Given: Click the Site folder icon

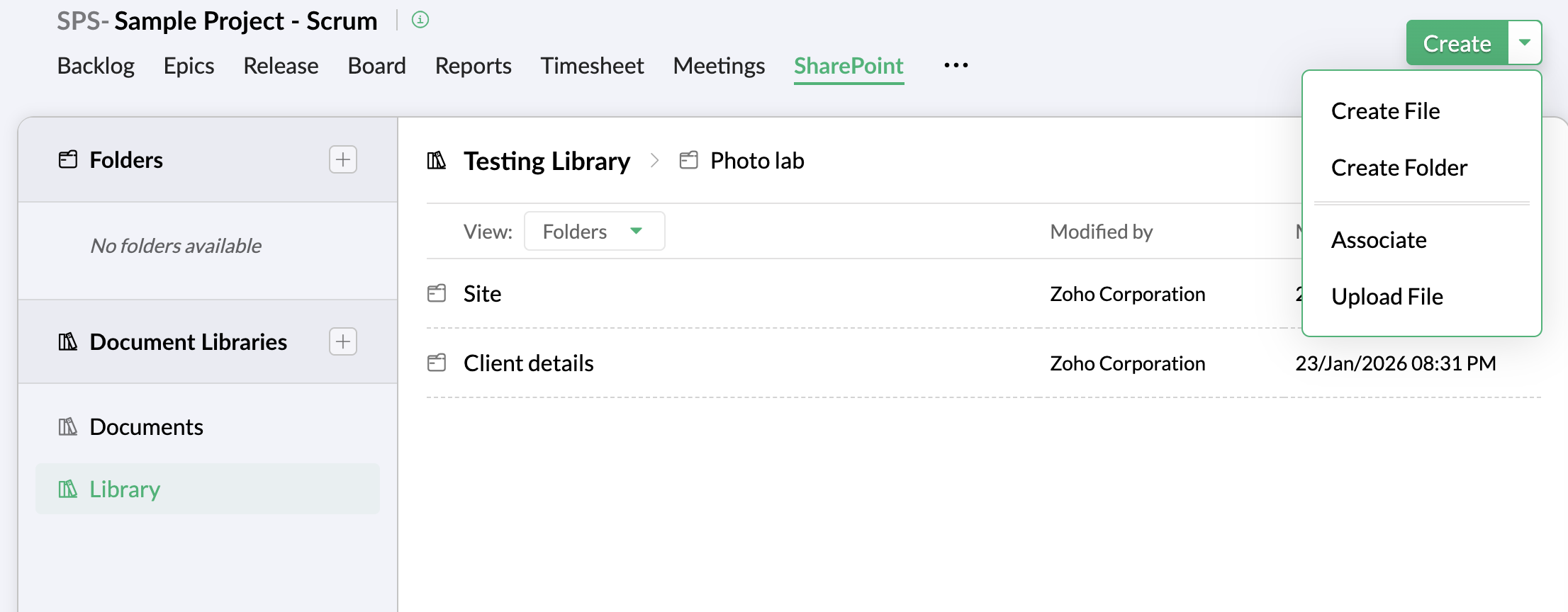Looking at the screenshot, I should click(x=437, y=293).
